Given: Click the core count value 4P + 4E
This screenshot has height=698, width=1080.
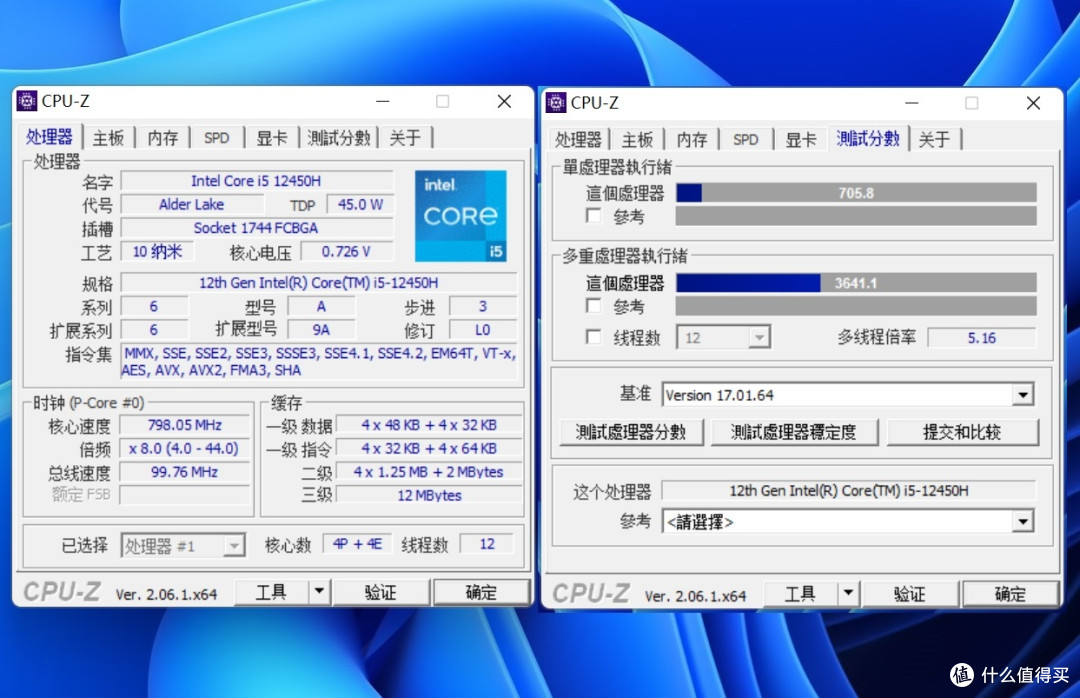Looking at the screenshot, I should (x=357, y=544).
